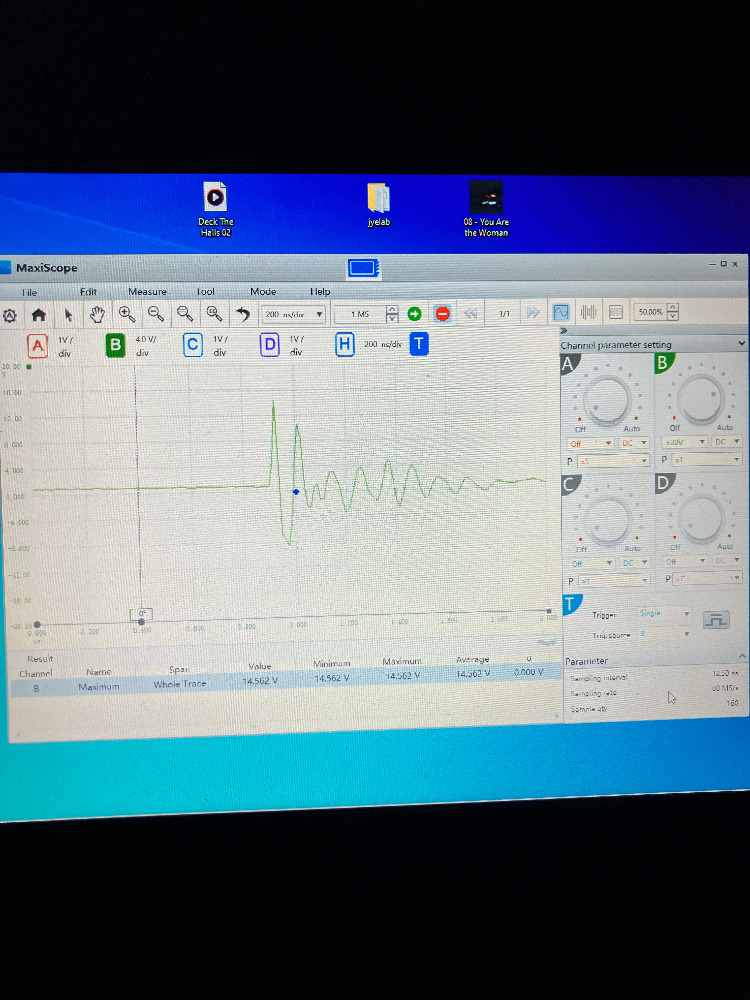The height and width of the screenshot is (1000, 750).
Task: Toggle channel A on the scope
Action: click(38, 345)
